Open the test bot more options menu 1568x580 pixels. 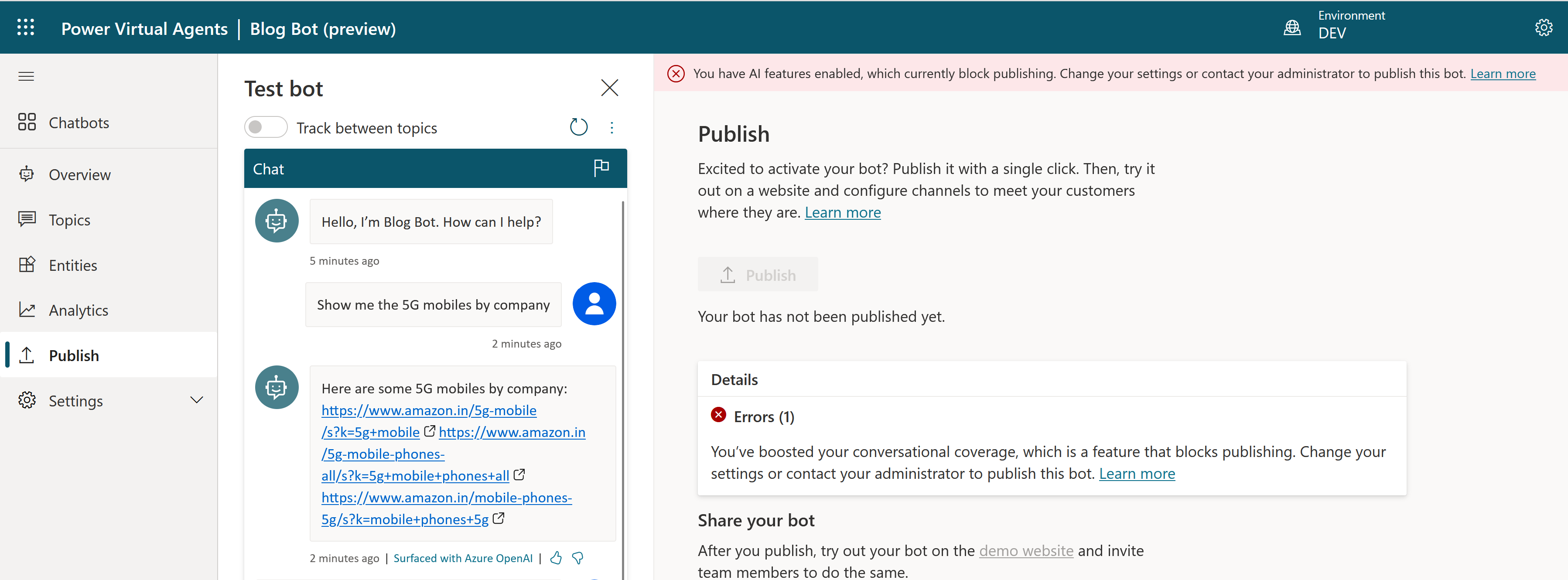[612, 127]
